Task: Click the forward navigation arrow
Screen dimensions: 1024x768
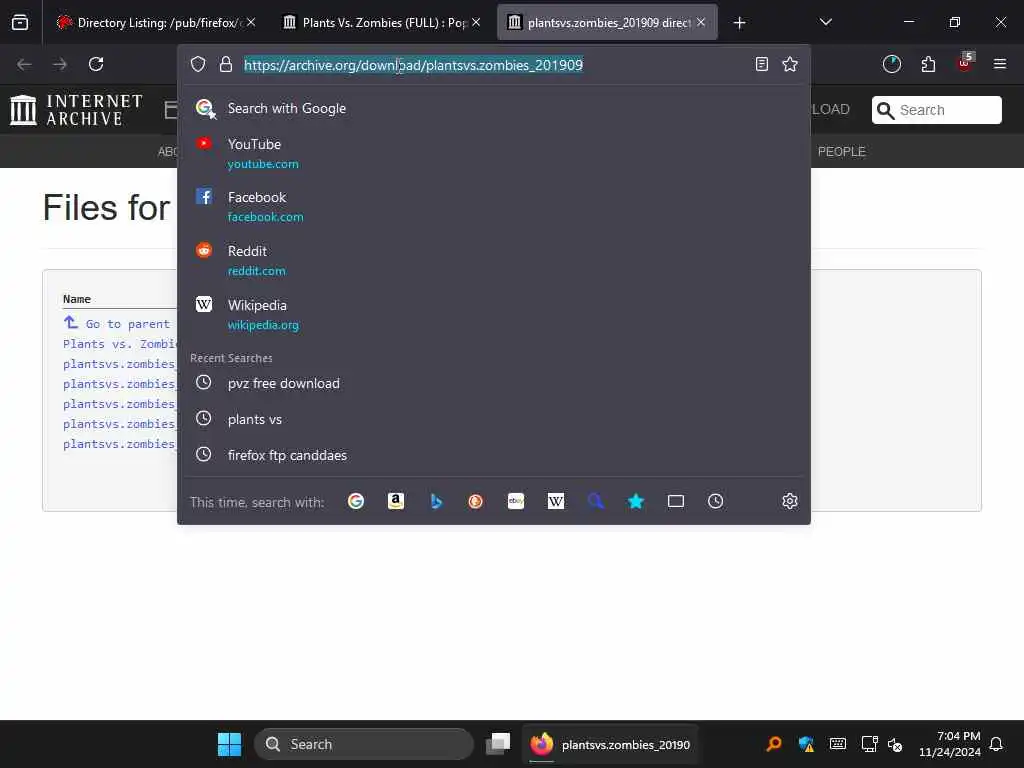Action: (x=60, y=64)
